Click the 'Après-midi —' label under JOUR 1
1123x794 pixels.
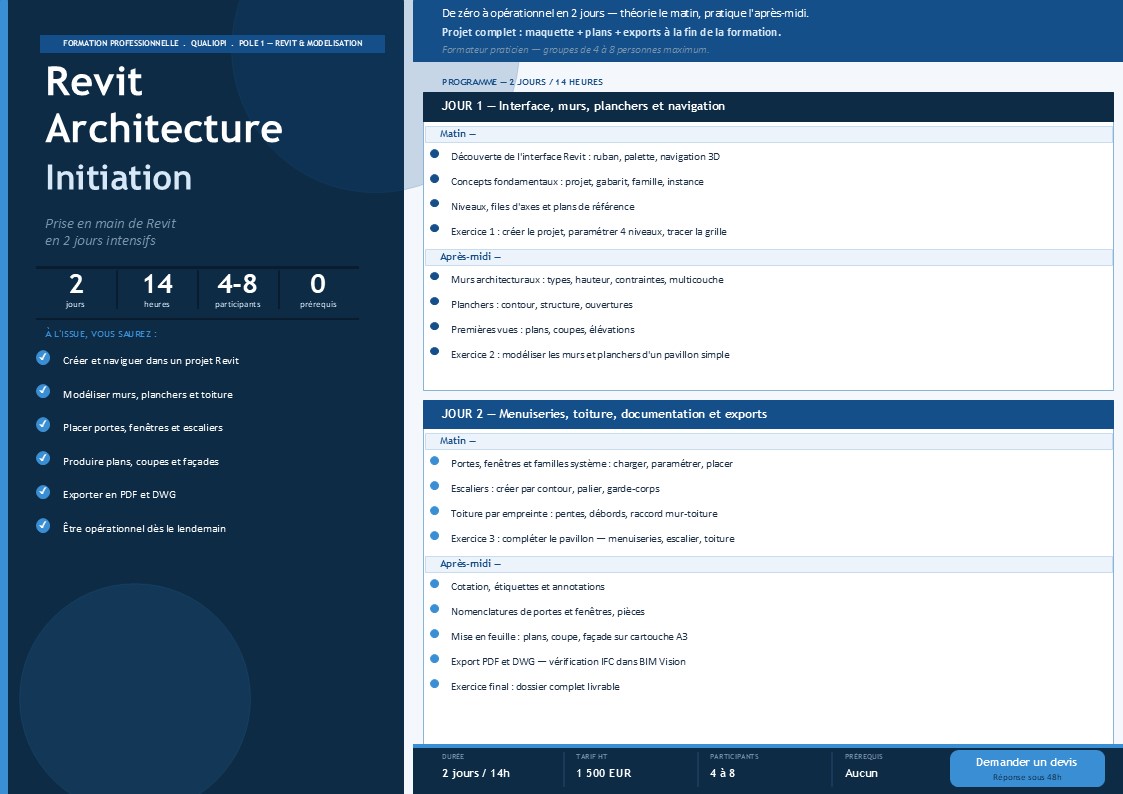(471, 257)
